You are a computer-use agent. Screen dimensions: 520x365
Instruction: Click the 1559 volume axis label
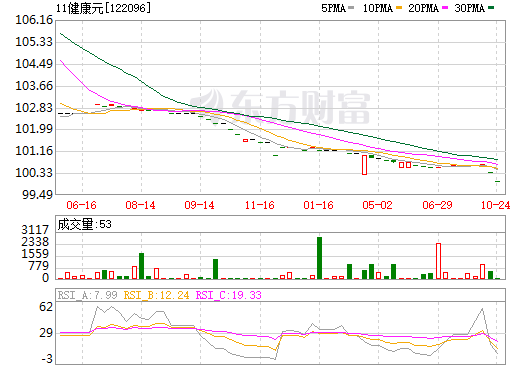click(35, 254)
